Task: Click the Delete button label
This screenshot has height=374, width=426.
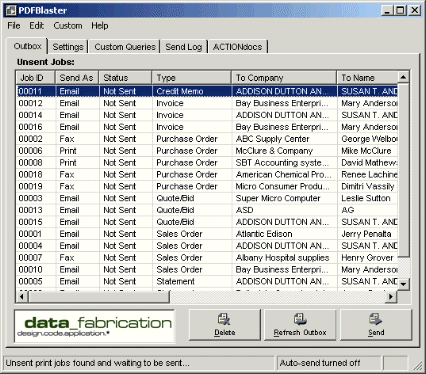Action: tap(225, 332)
